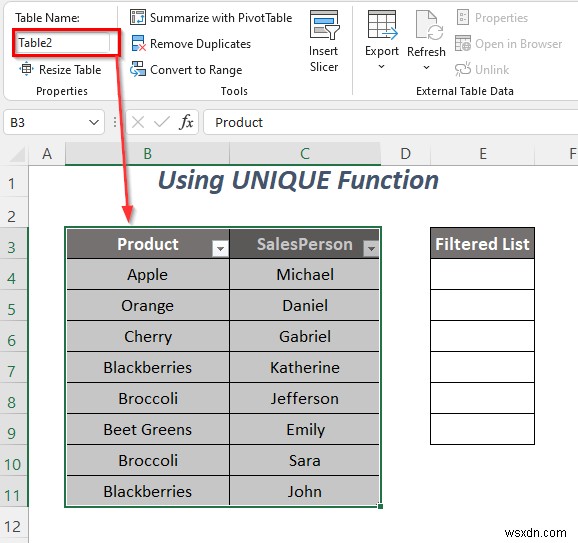
Task: Expand the Export dropdown arrow
Action: tap(382, 67)
